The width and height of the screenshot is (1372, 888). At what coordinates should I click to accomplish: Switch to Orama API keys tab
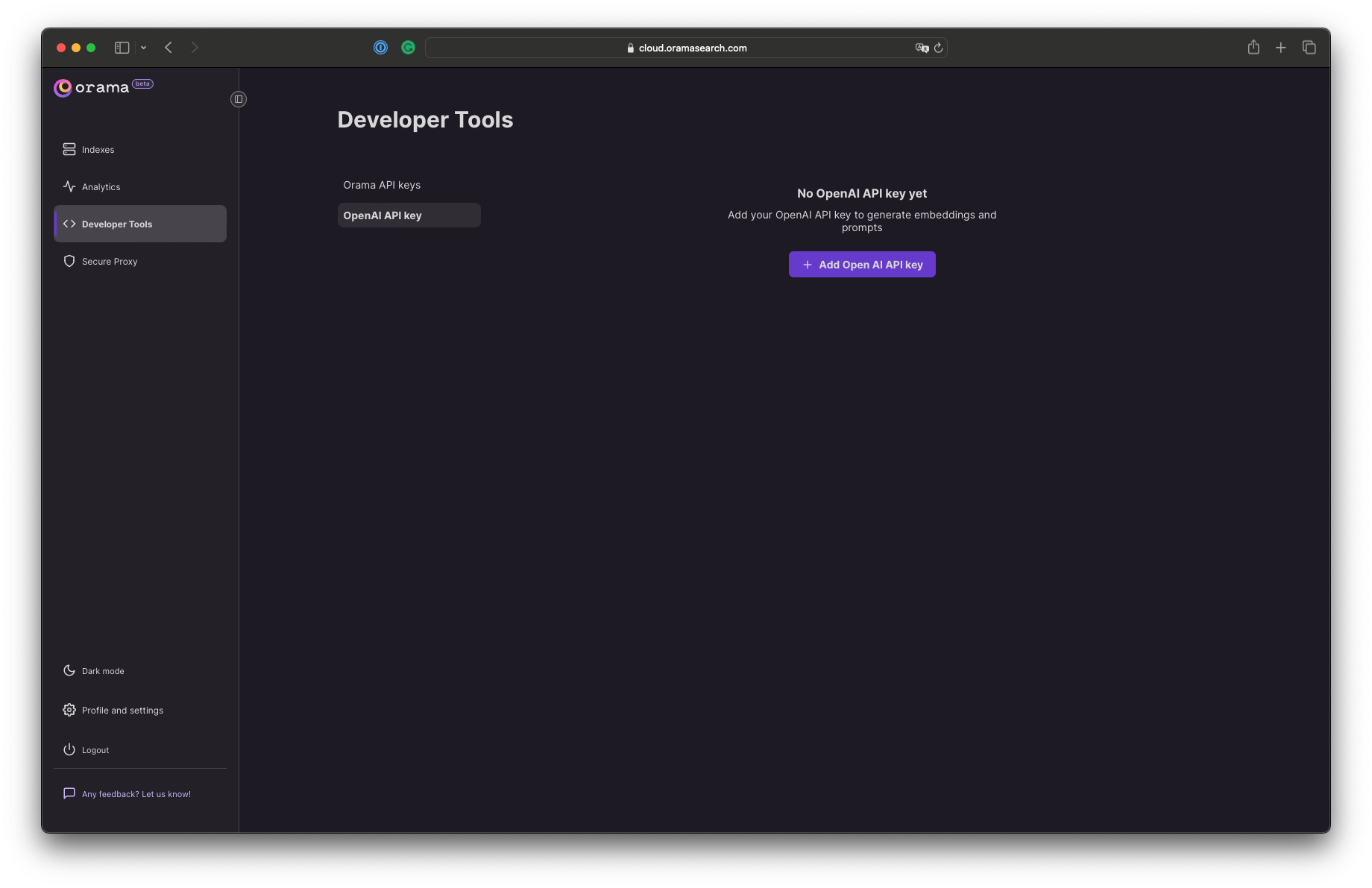(409, 185)
